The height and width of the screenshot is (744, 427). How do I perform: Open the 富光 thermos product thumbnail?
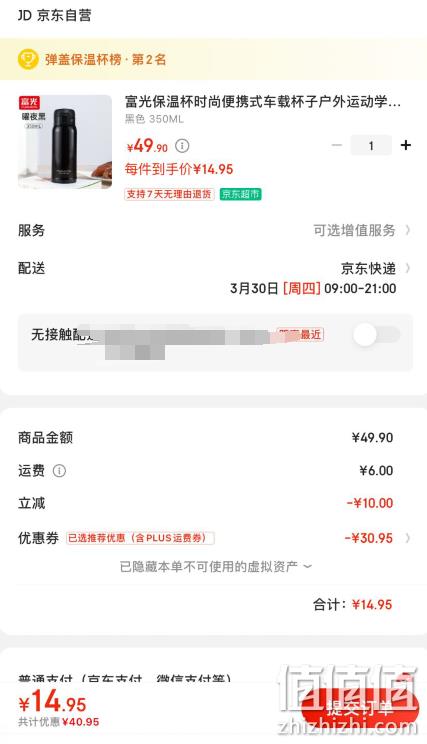(65, 141)
